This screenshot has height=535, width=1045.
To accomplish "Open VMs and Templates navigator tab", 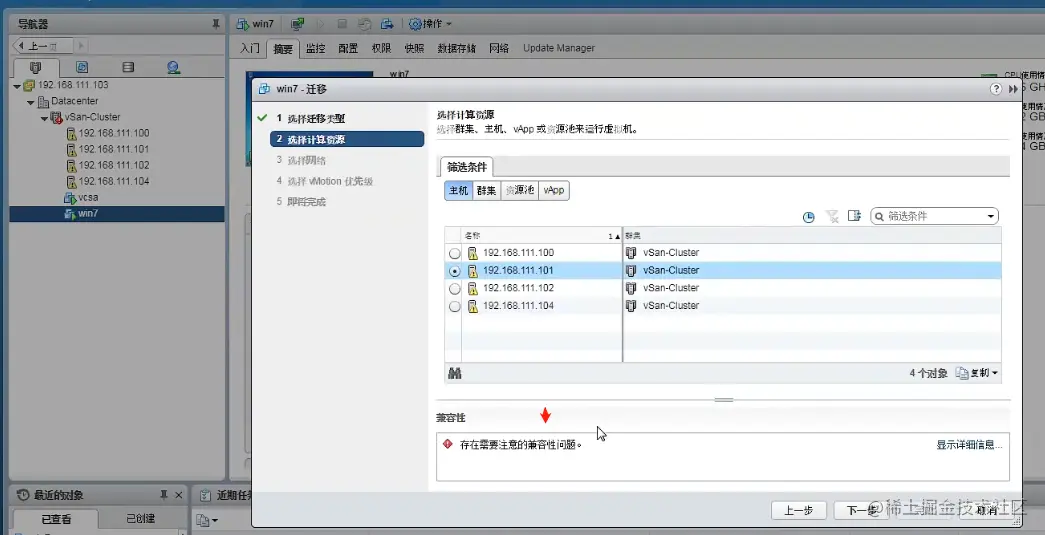I will 82,67.
